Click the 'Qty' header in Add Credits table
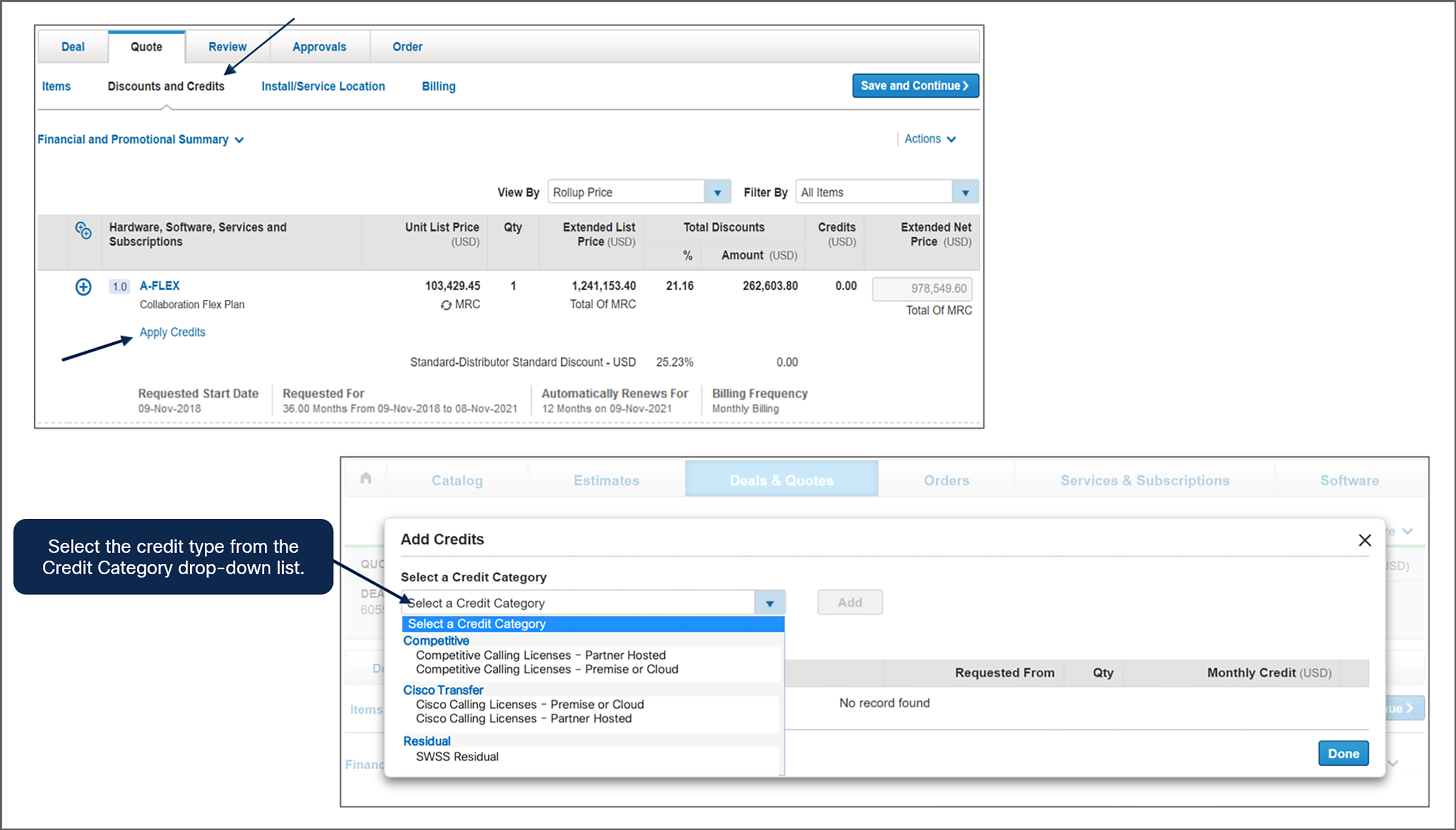Screen dimensions: 1456x830 pos(1103,673)
